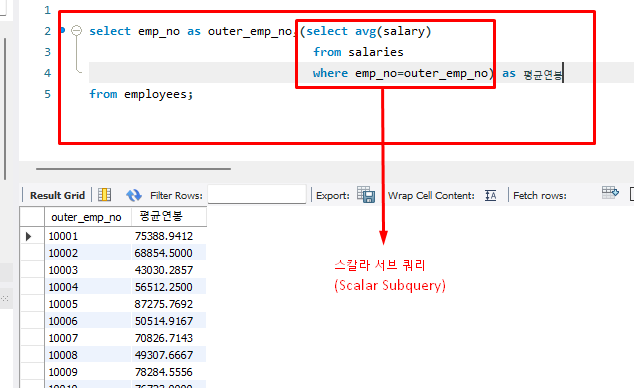Sort by 평균연봉 column header
This screenshot has height=388, width=634.
169,217
